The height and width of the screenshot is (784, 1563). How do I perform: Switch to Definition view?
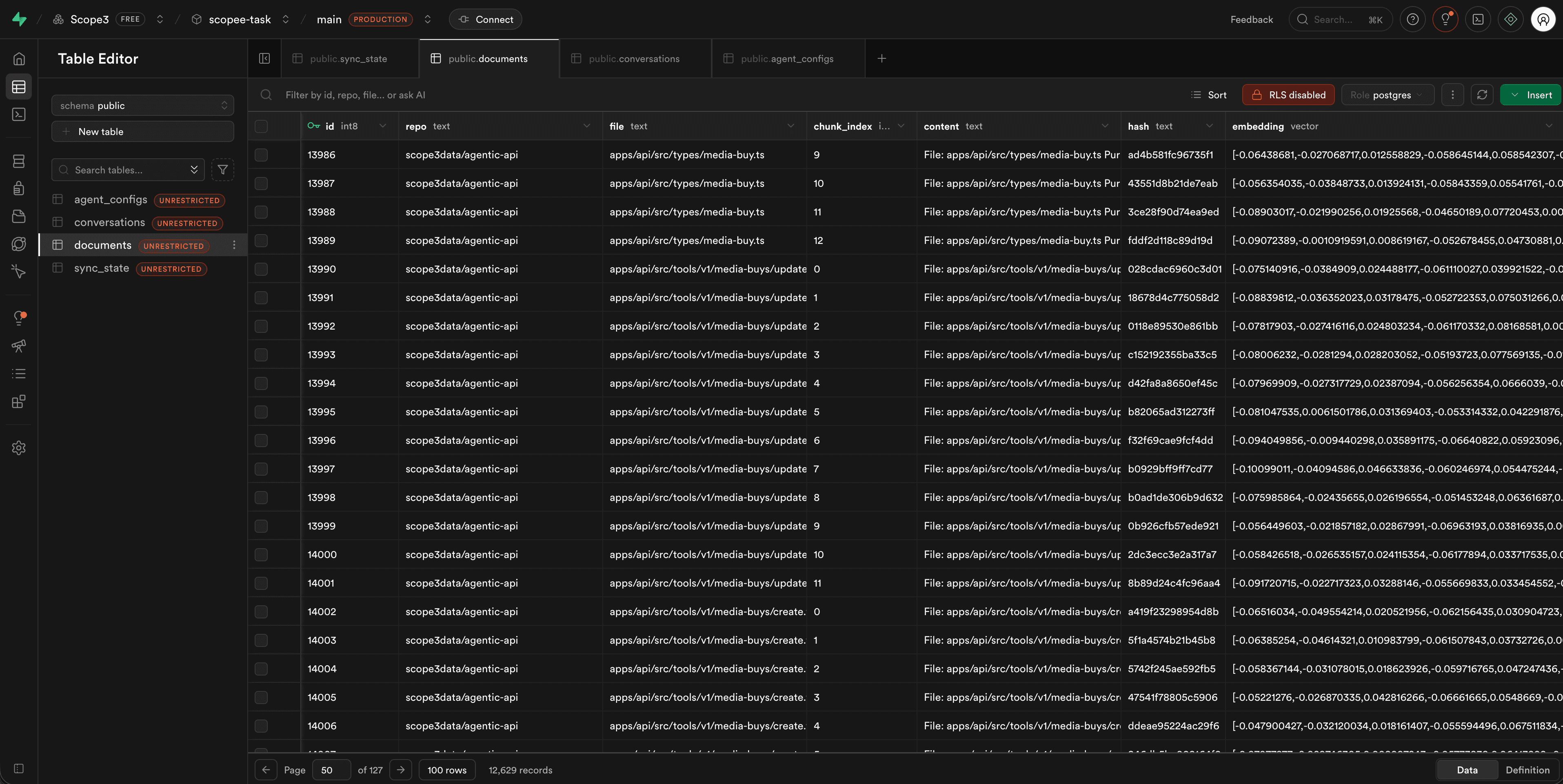point(1527,770)
